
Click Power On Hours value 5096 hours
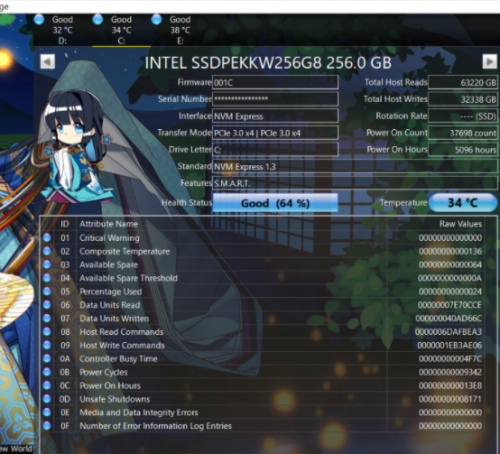(x=463, y=150)
